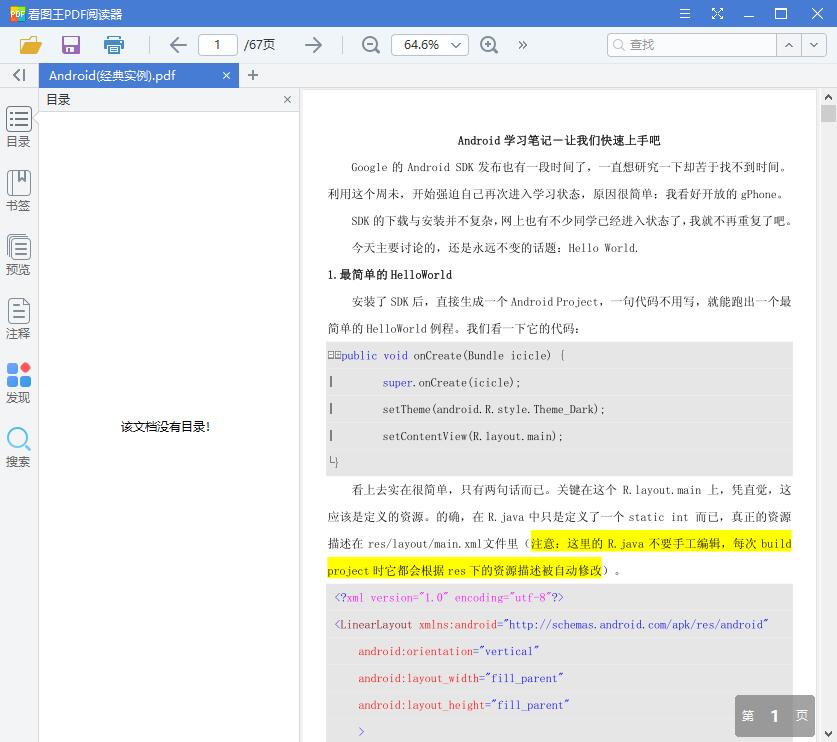Screen dimensions: 837x742
Task: Zoom in using the magnifier plus icon
Action: 489,45
